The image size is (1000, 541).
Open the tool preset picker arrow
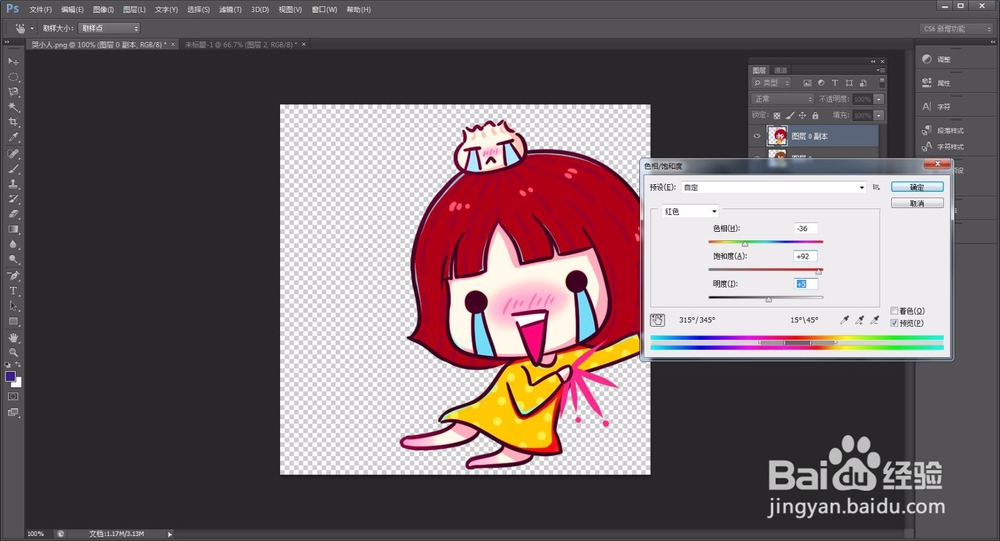(32, 28)
